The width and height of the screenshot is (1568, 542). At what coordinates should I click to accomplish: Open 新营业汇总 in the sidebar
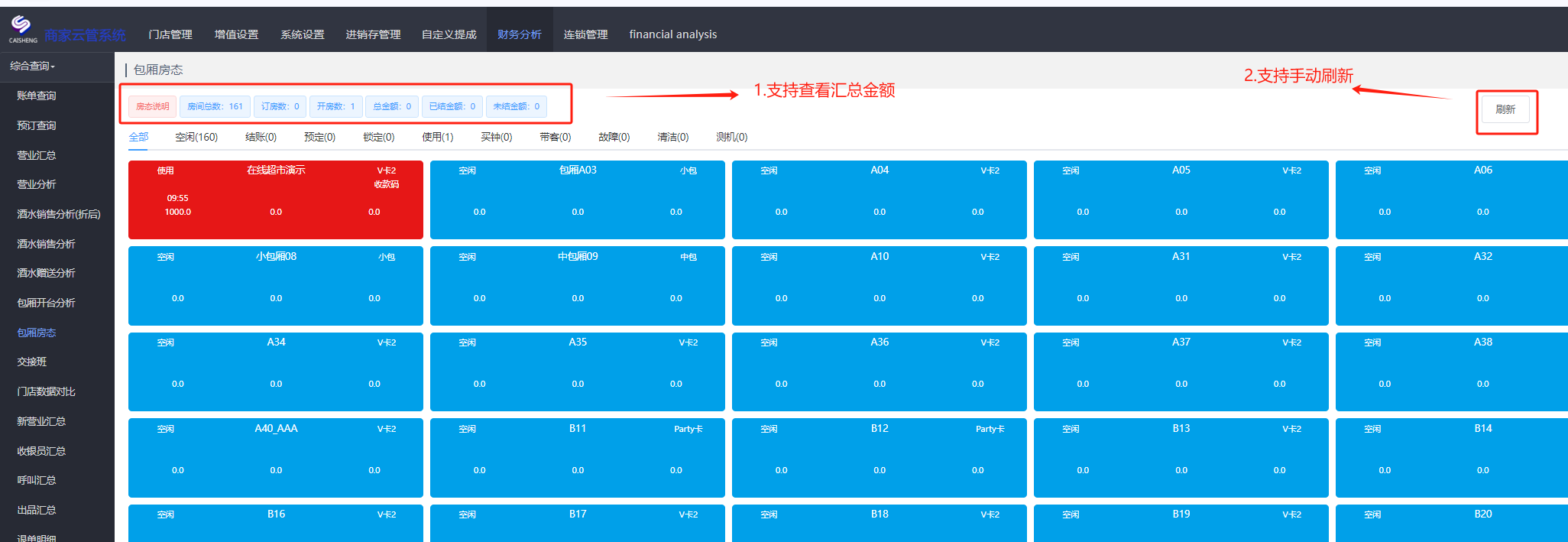tap(41, 421)
